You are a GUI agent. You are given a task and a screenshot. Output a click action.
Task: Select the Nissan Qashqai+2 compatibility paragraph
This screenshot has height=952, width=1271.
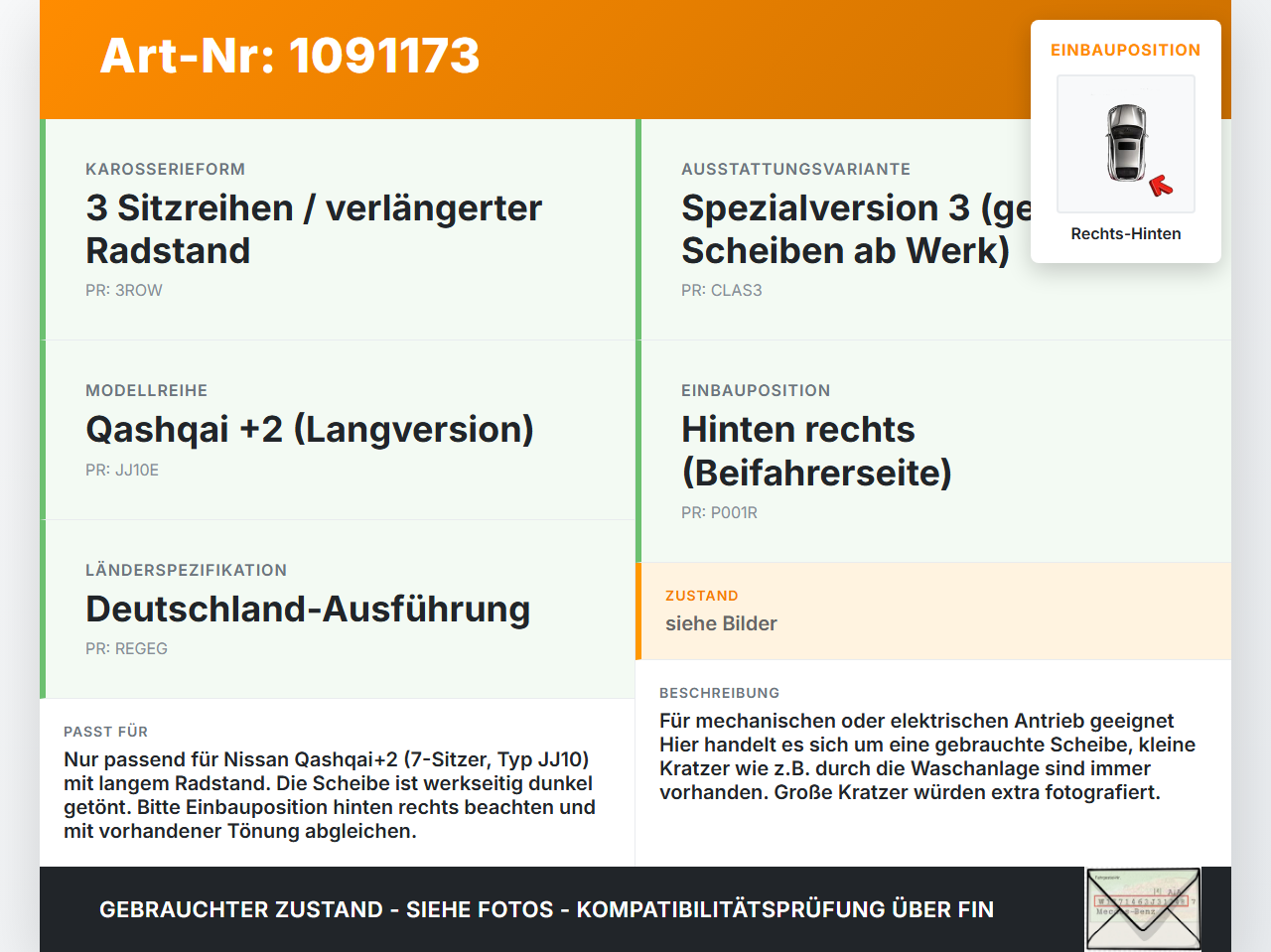tap(330, 795)
